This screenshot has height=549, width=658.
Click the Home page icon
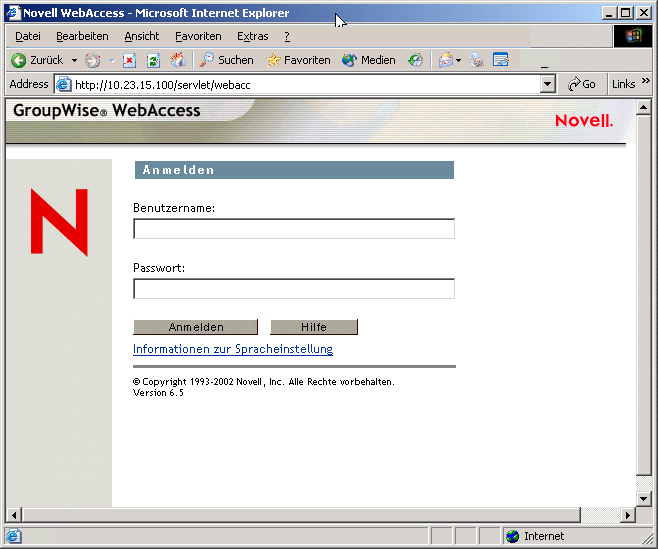tap(178, 60)
